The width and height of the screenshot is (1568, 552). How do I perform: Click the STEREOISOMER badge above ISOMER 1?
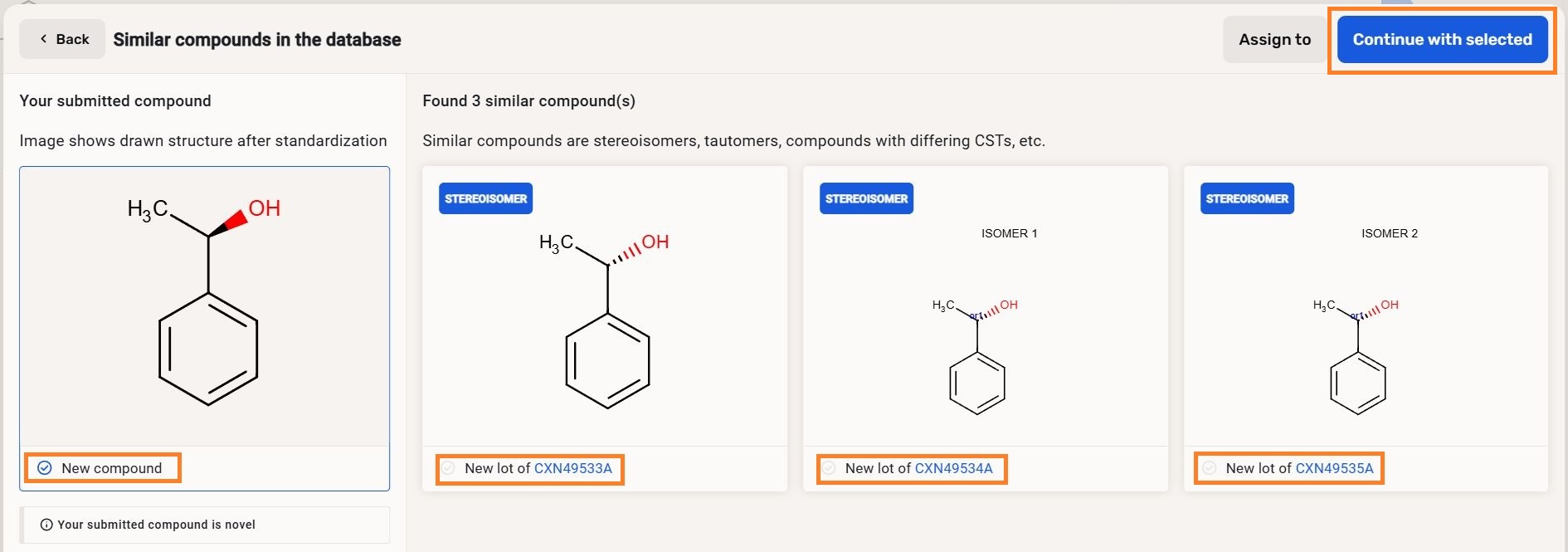[x=866, y=198]
